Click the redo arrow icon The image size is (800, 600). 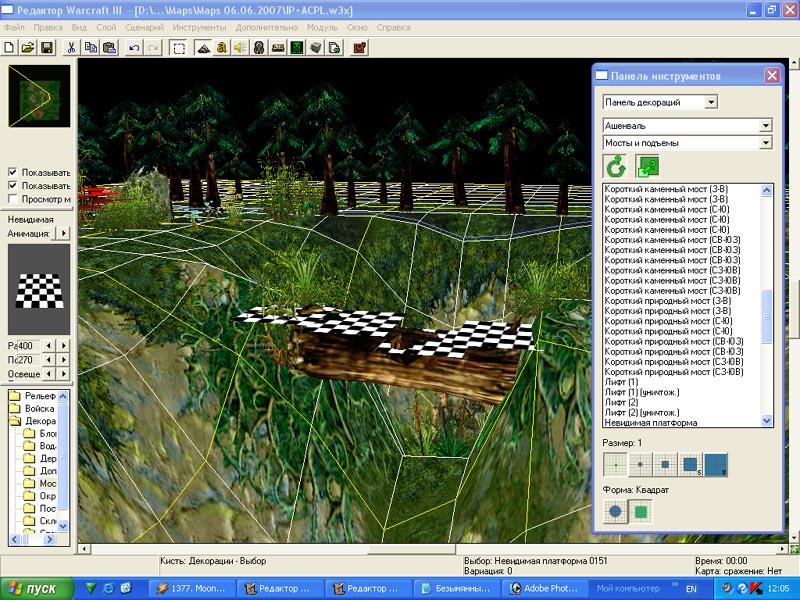tap(153, 48)
